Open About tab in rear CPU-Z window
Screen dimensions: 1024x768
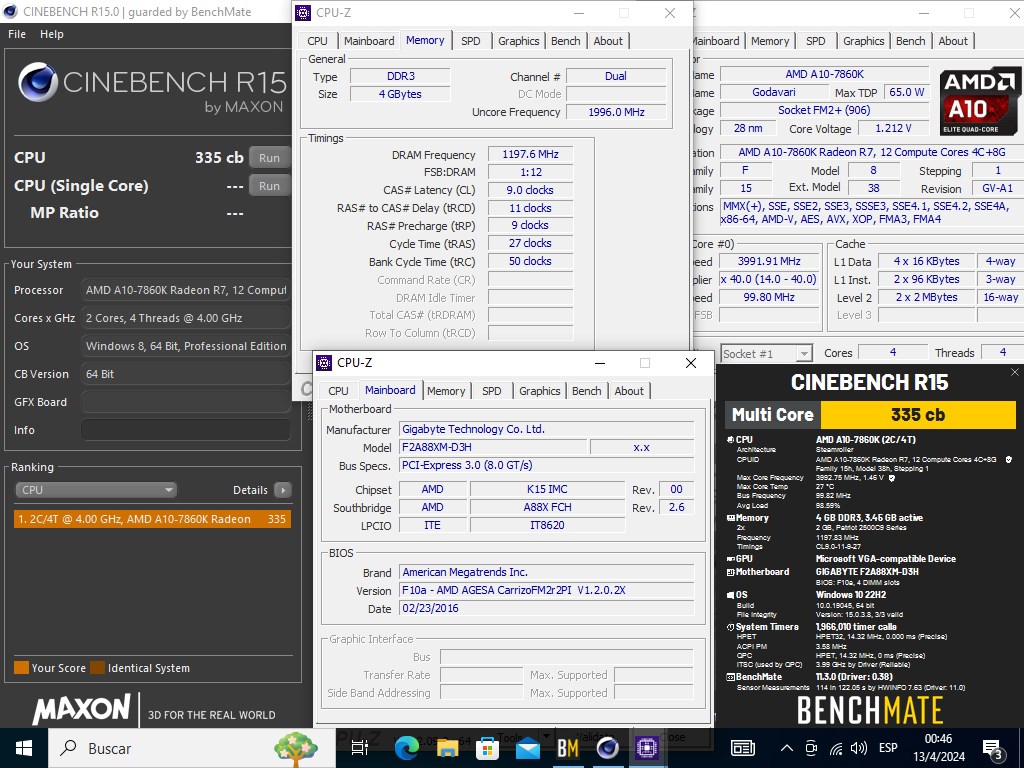953,40
